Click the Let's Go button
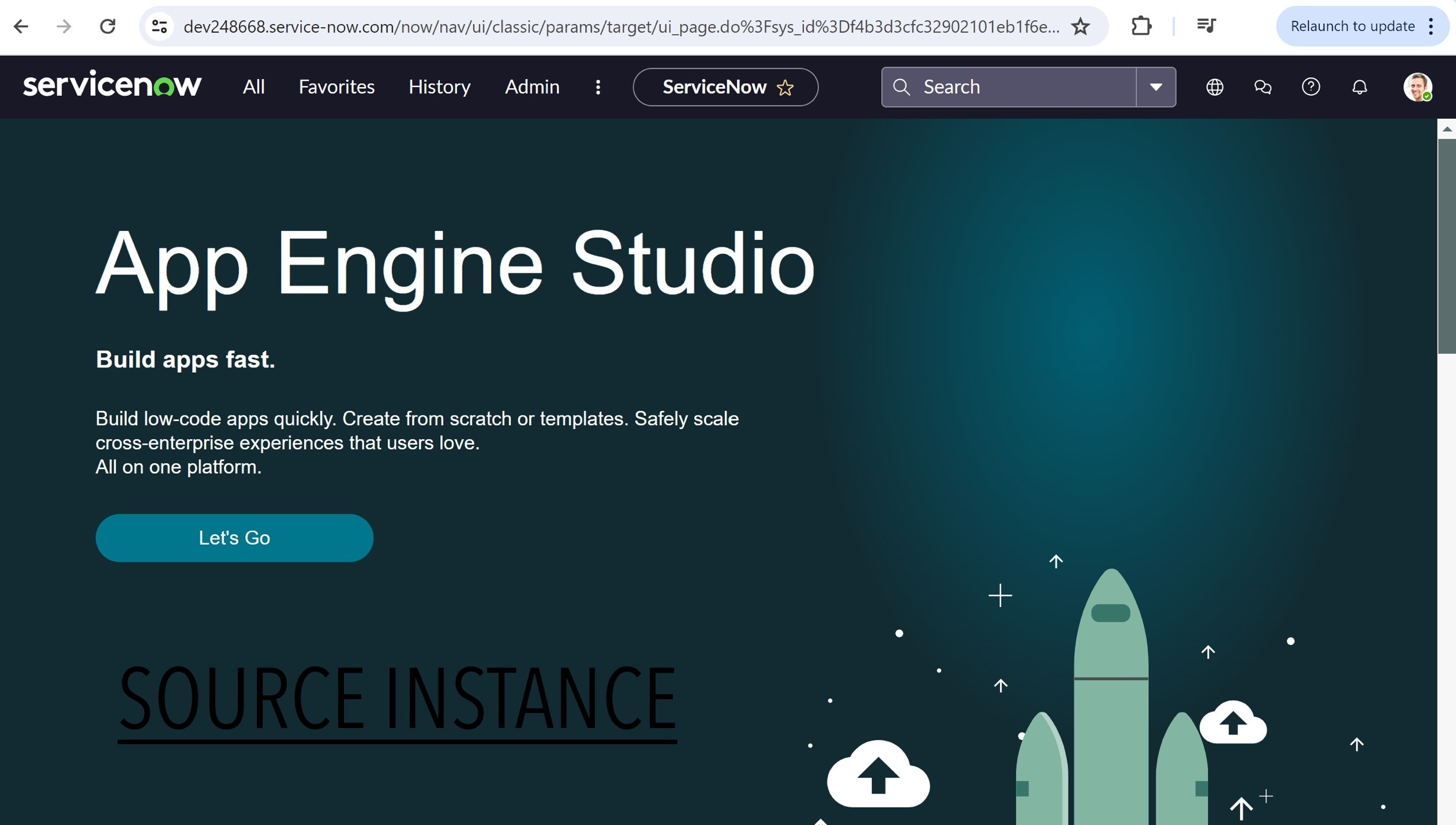 (234, 538)
